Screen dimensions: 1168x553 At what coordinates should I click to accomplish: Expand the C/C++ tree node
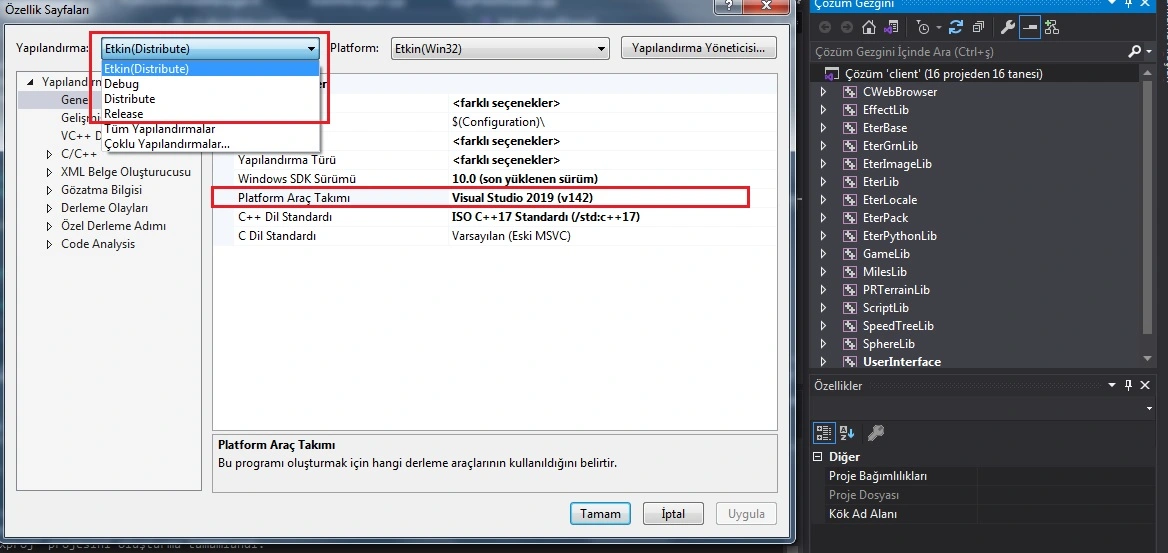[50, 154]
